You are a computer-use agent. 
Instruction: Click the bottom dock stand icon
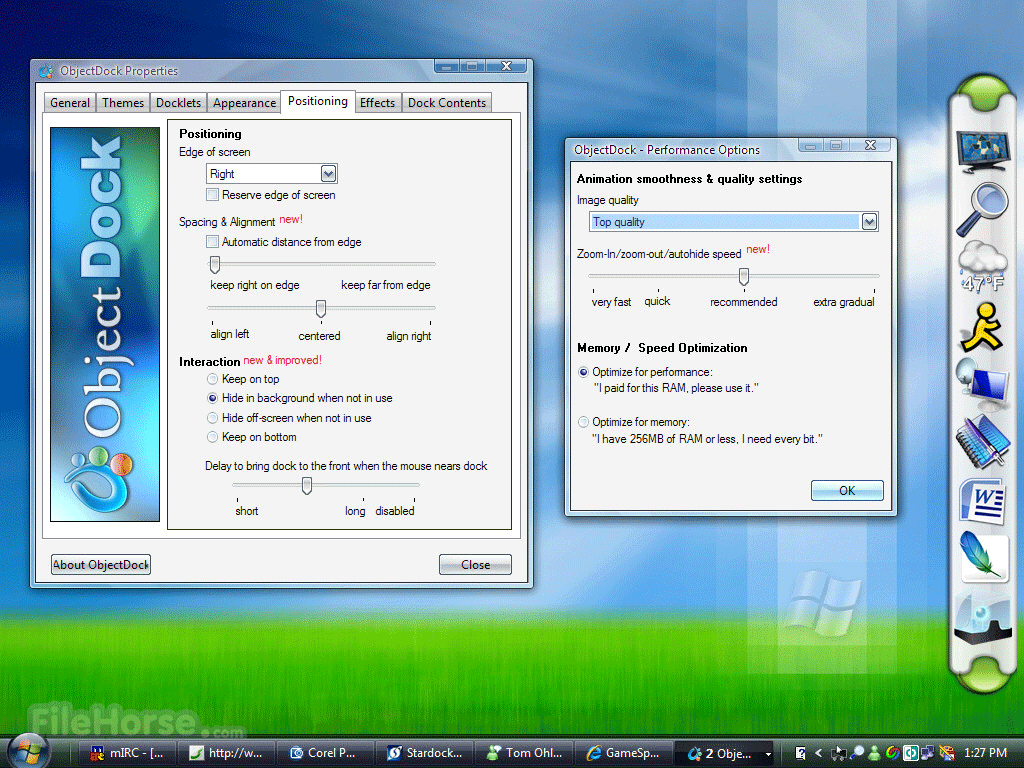[982, 618]
